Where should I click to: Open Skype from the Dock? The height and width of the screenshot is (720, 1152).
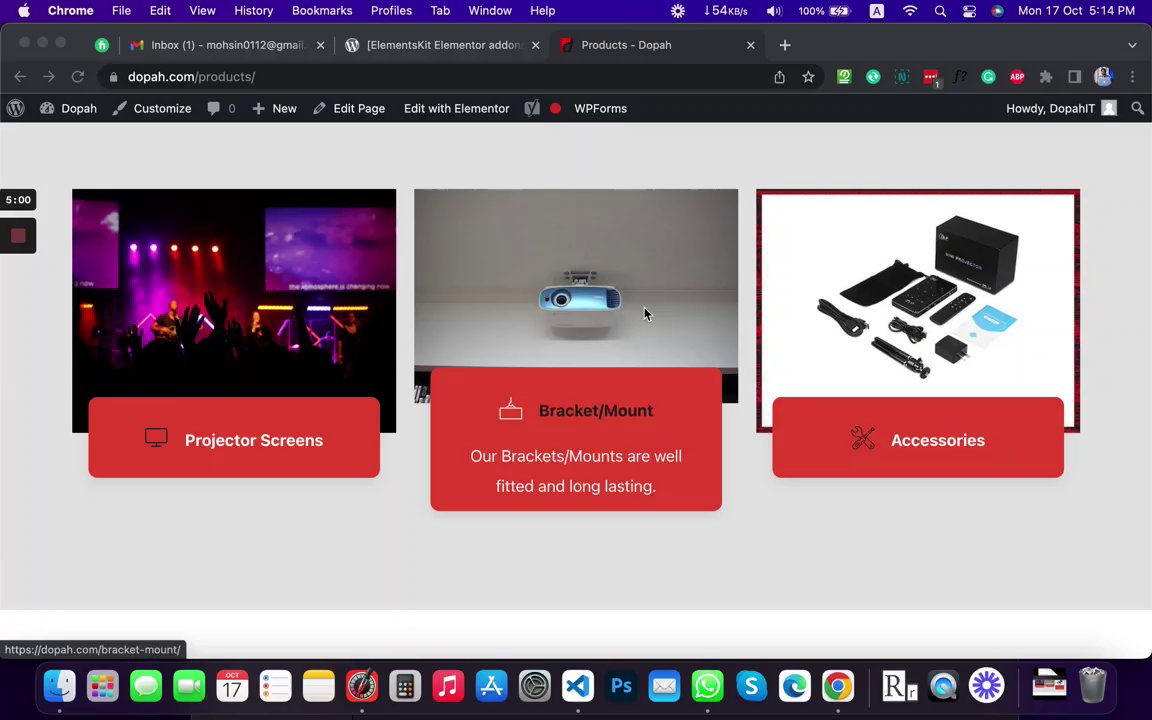pyautogui.click(x=751, y=686)
